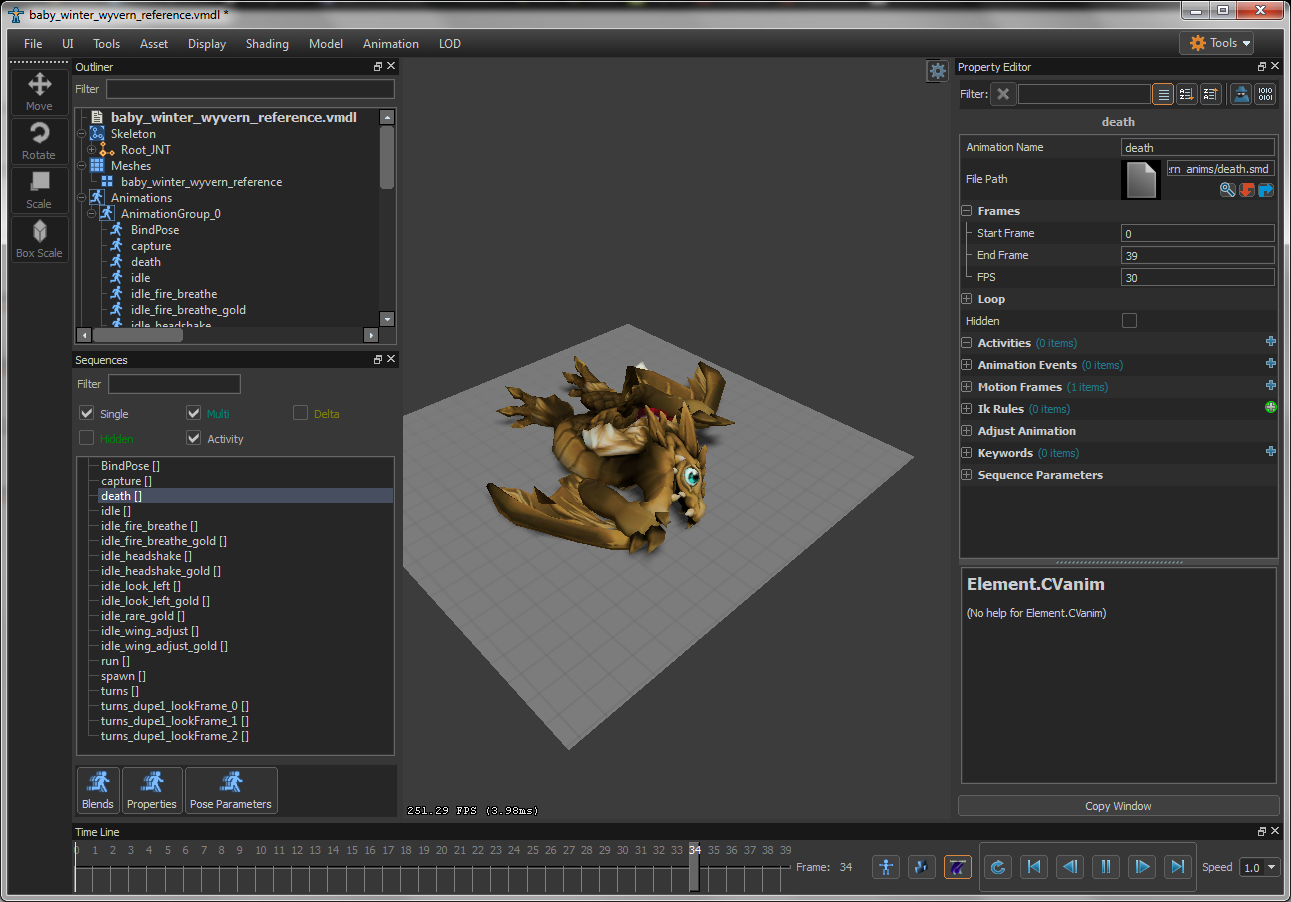Viewport: 1291px width, 902px height.
Task: Tick the Hidden checkbox in Property Editor
Action: pos(1129,321)
